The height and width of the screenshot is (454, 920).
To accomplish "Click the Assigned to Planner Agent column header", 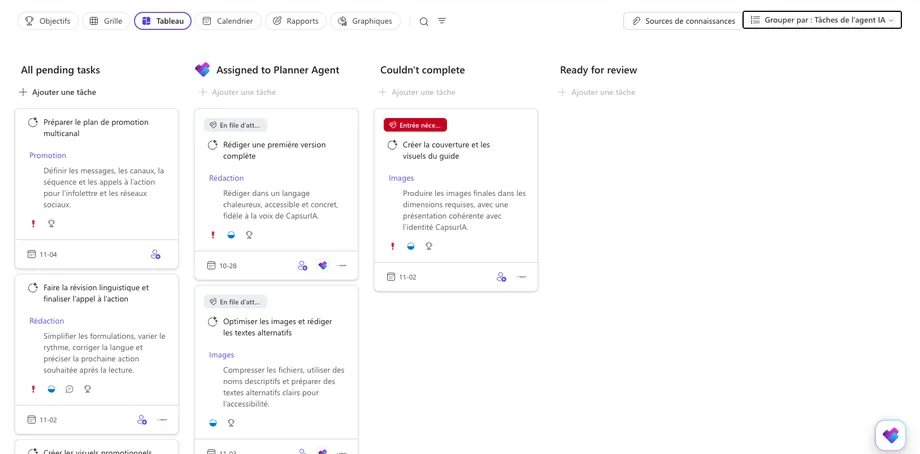I will (278, 70).
